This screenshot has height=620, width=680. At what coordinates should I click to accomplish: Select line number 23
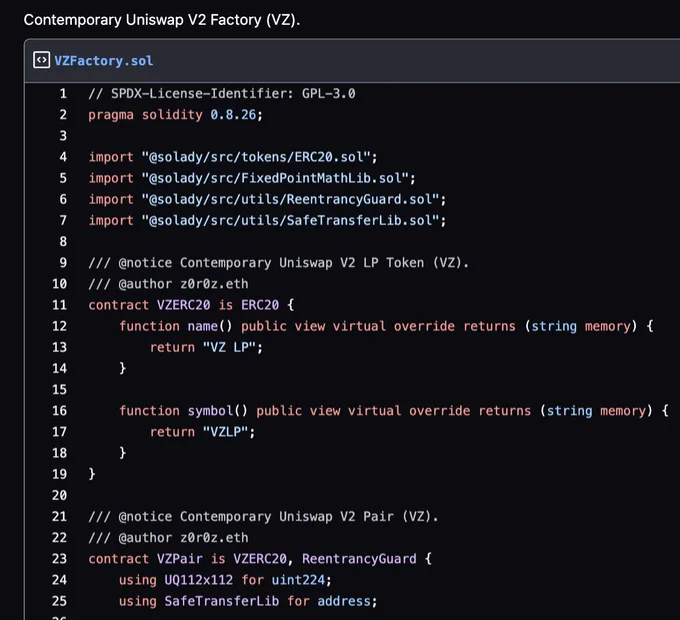(x=59, y=559)
